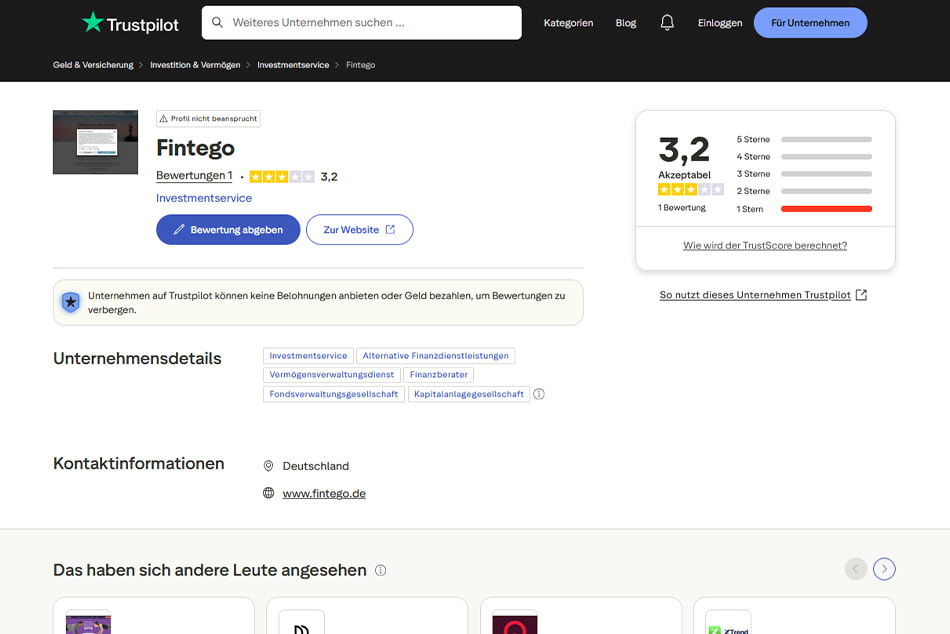Open Wie wird der TrustScore berechnet?
The width and height of the screenshot is (950, 634).
(x=765, y=245)
